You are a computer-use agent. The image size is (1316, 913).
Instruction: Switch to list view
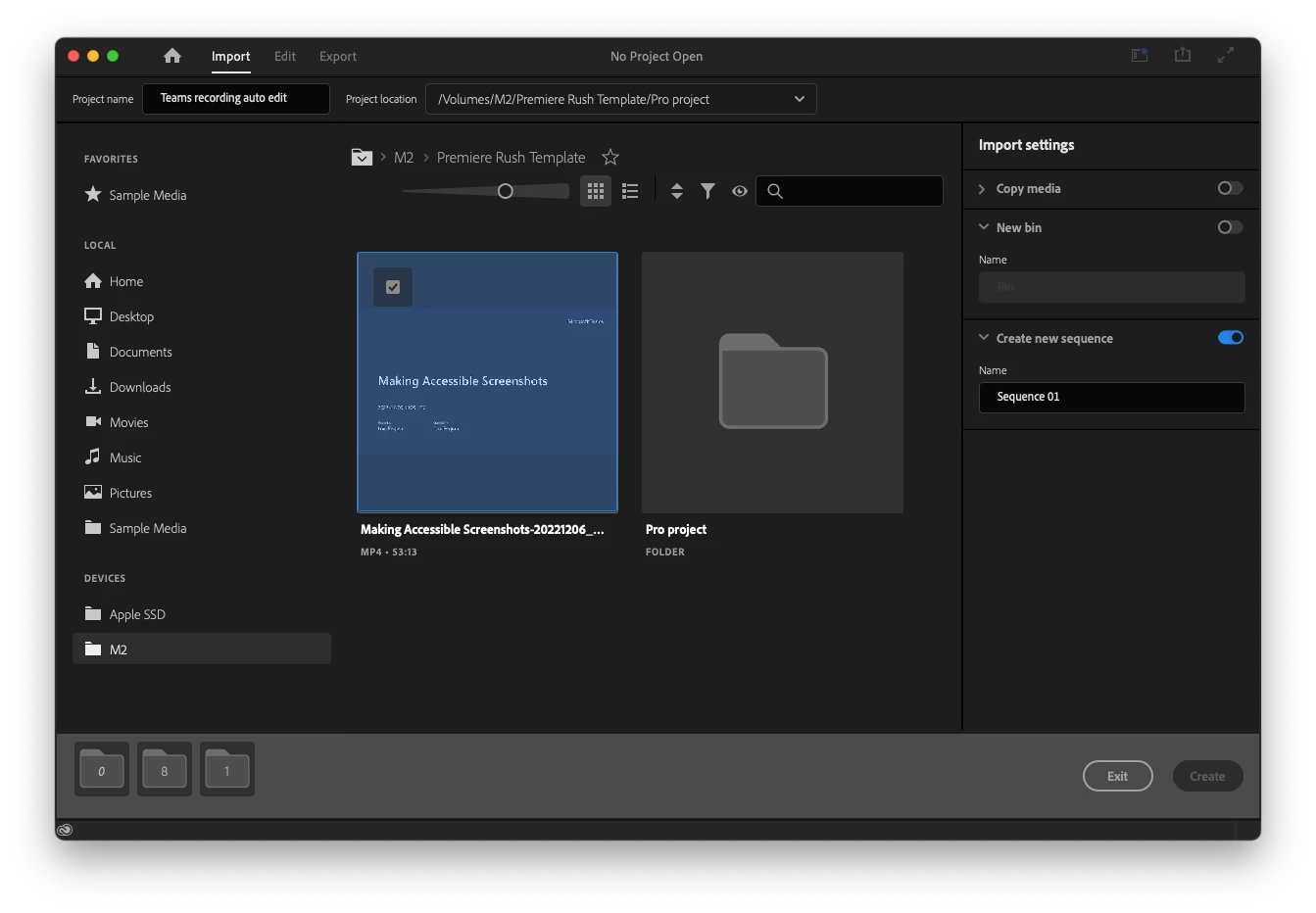pos(630,191)
